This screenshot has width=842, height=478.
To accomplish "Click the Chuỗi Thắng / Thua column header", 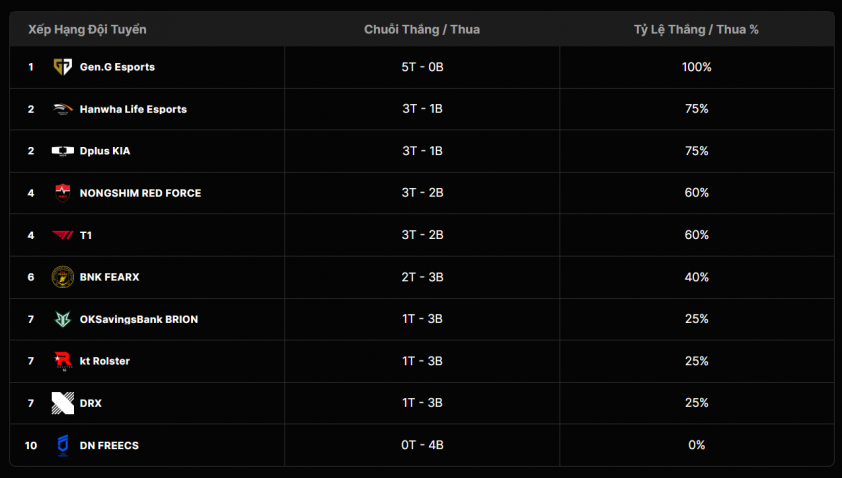I will [422, 30].
